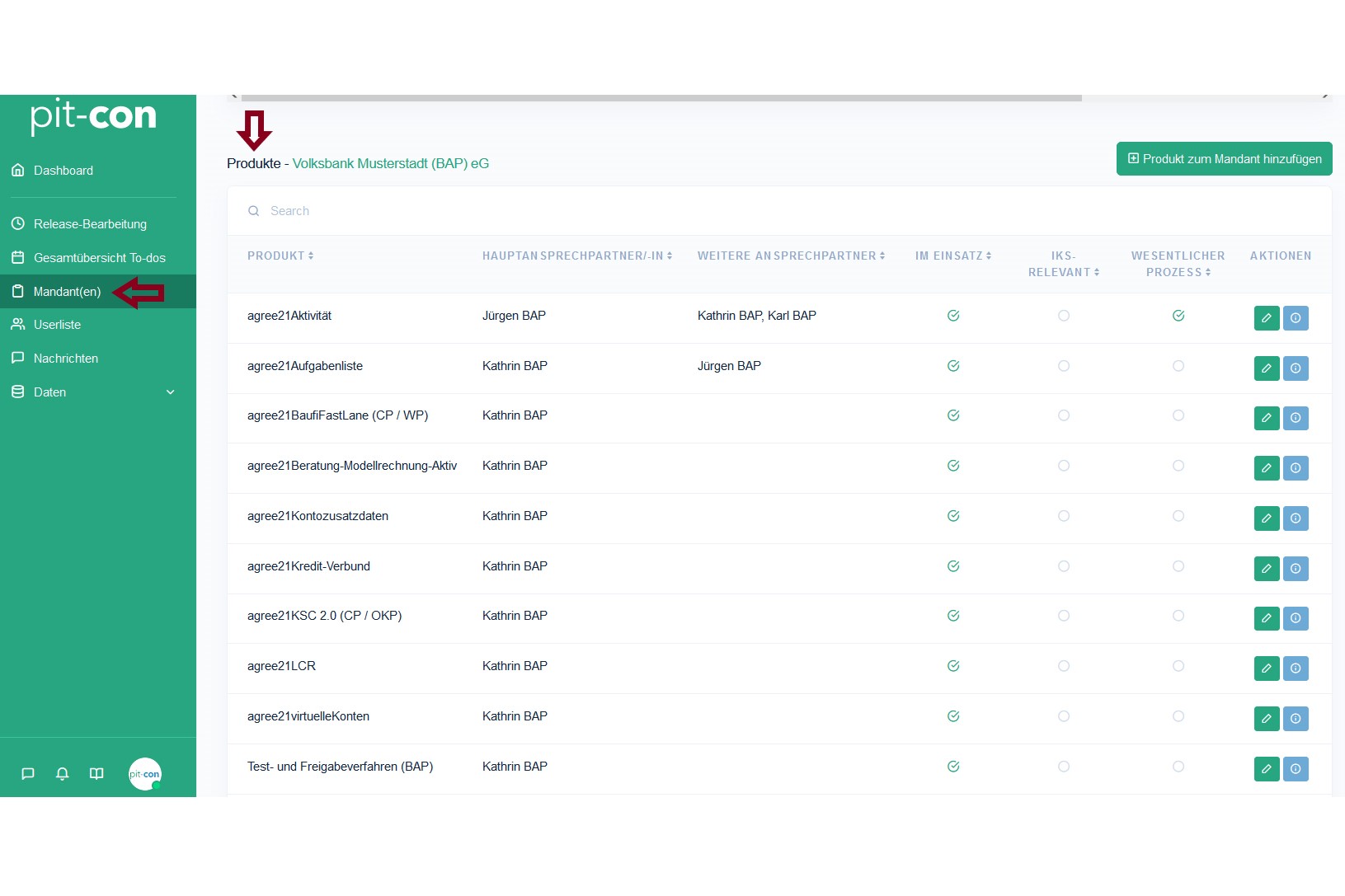This screenshot has height=896, width=1345.
Task: Edit agree21KSC 2.0 (CP / OKP) row
Action: tap(1267, 618)
